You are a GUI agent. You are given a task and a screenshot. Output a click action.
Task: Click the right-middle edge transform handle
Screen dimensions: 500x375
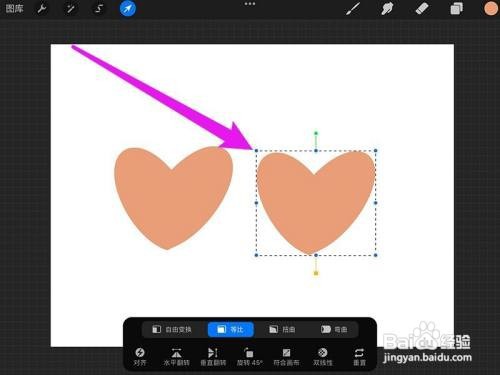376,203
